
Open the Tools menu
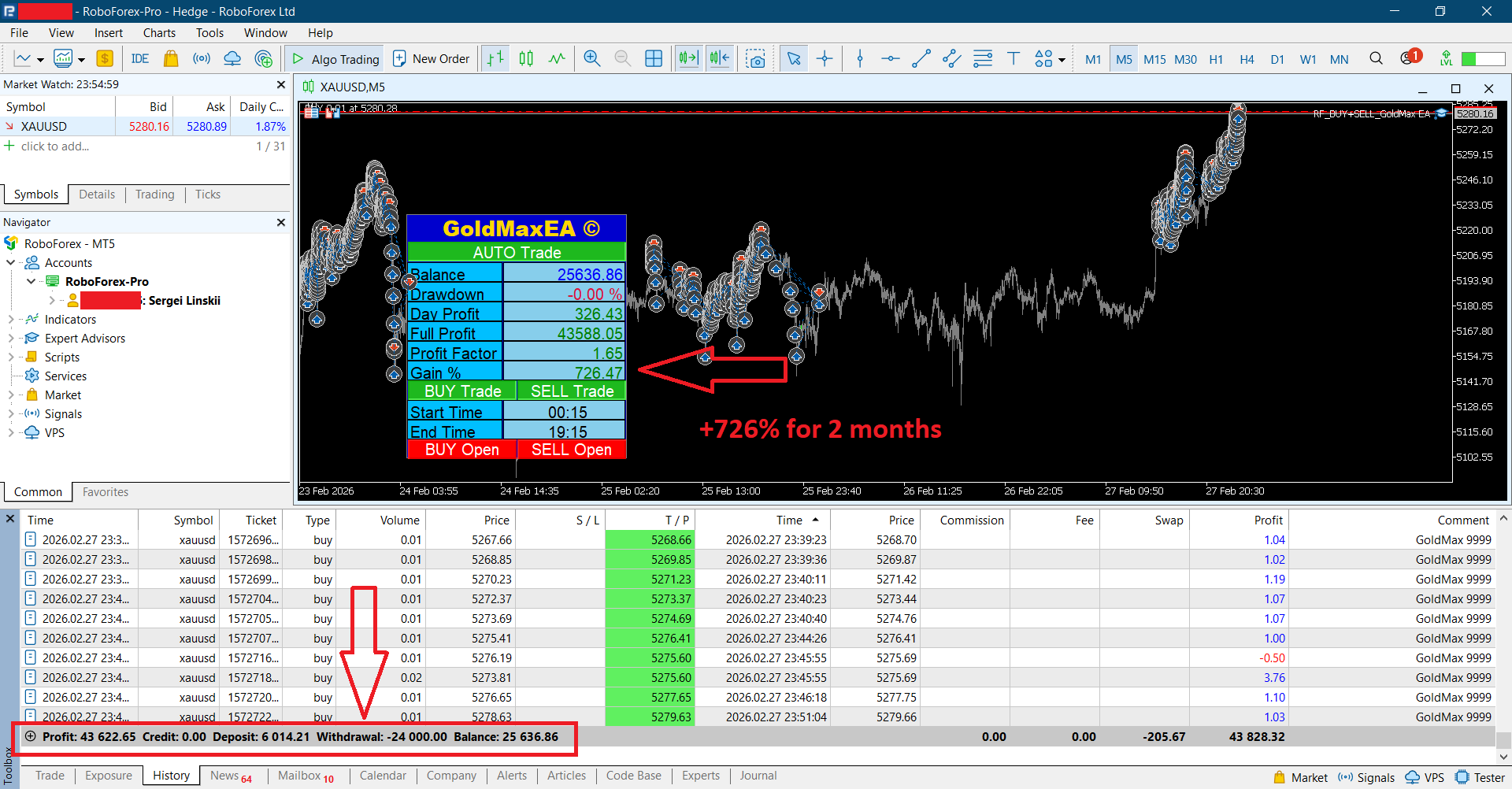tap(209, 33)
